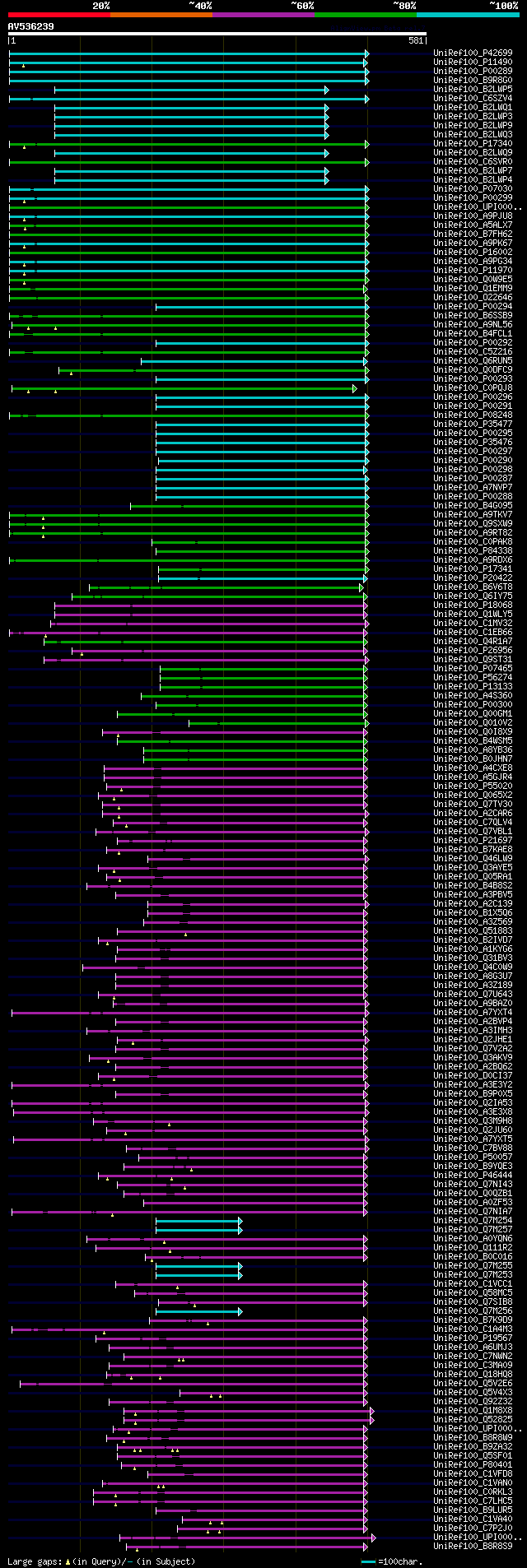Click the UniRef100_Q9SXW9 label

pyautogui.click(x=473, y=524)
